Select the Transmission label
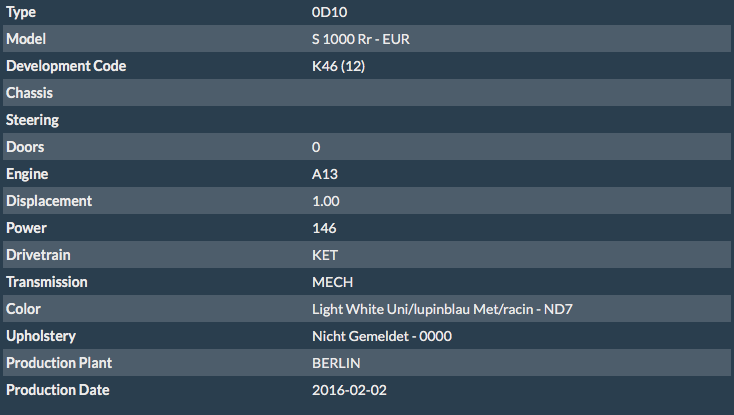 coord(47,282)
